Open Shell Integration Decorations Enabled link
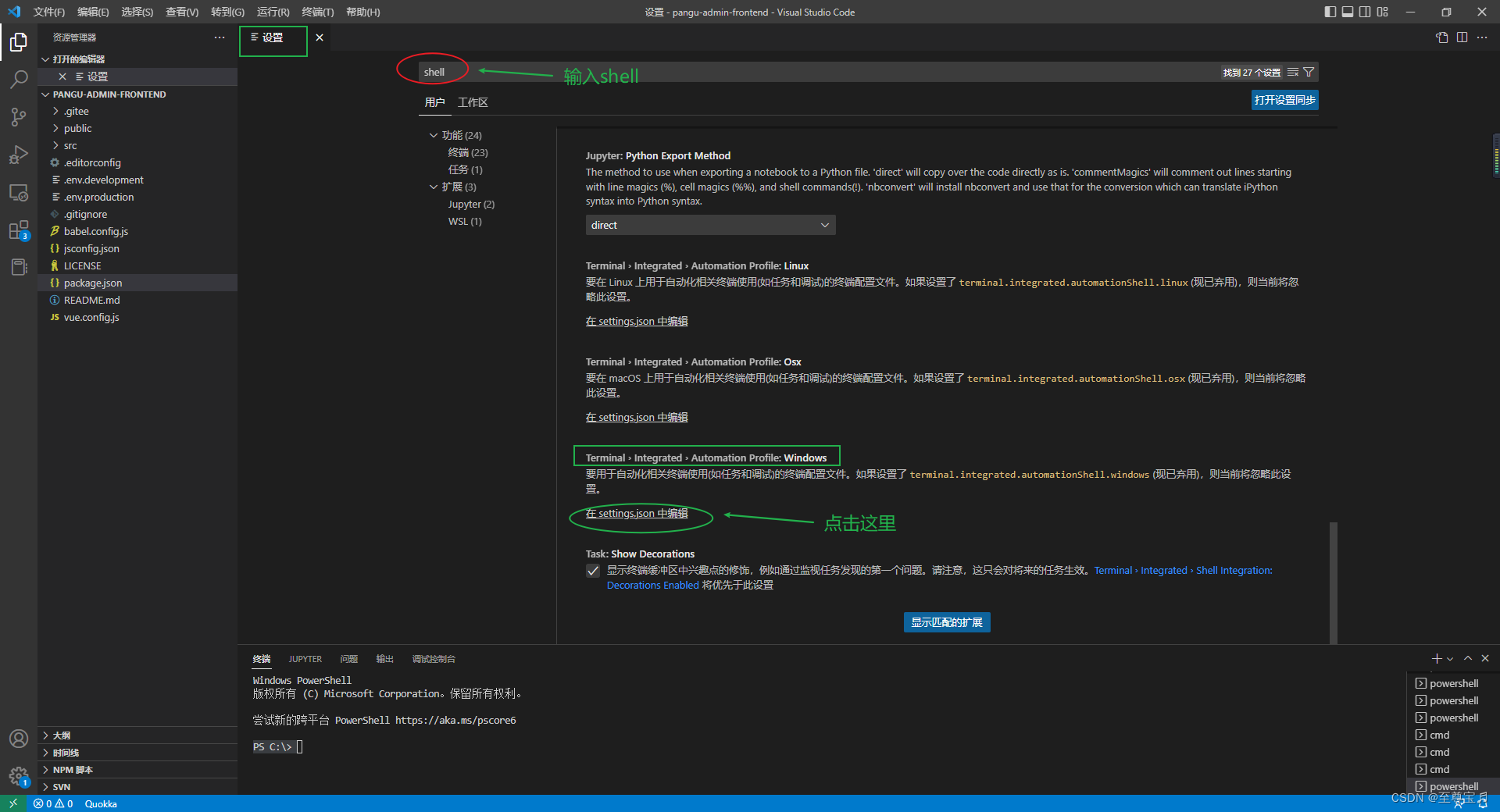This screenshot has height=812, width=1500. coord(1183,571)
